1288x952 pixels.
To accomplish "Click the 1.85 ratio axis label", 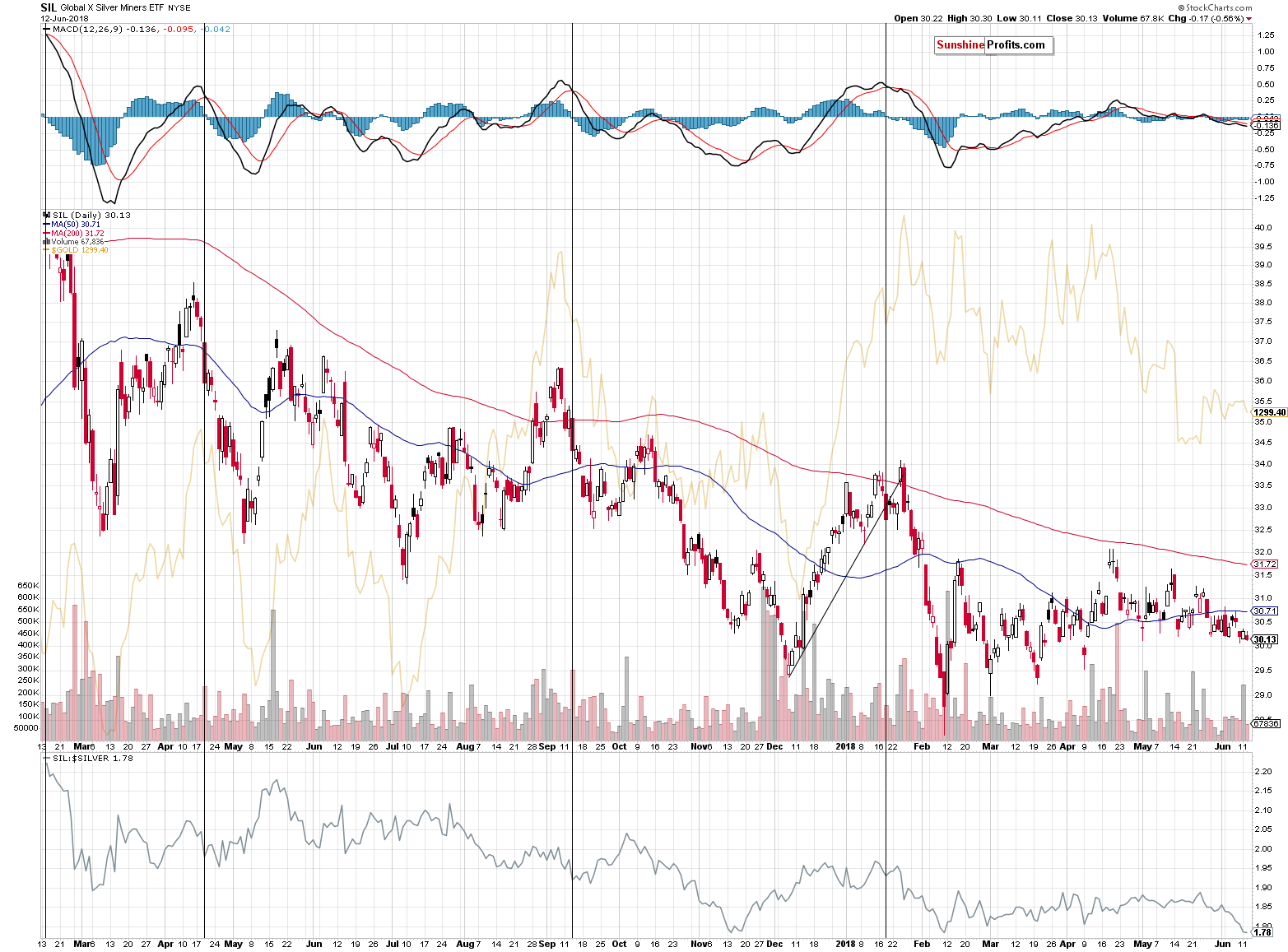I will 1262,907.
